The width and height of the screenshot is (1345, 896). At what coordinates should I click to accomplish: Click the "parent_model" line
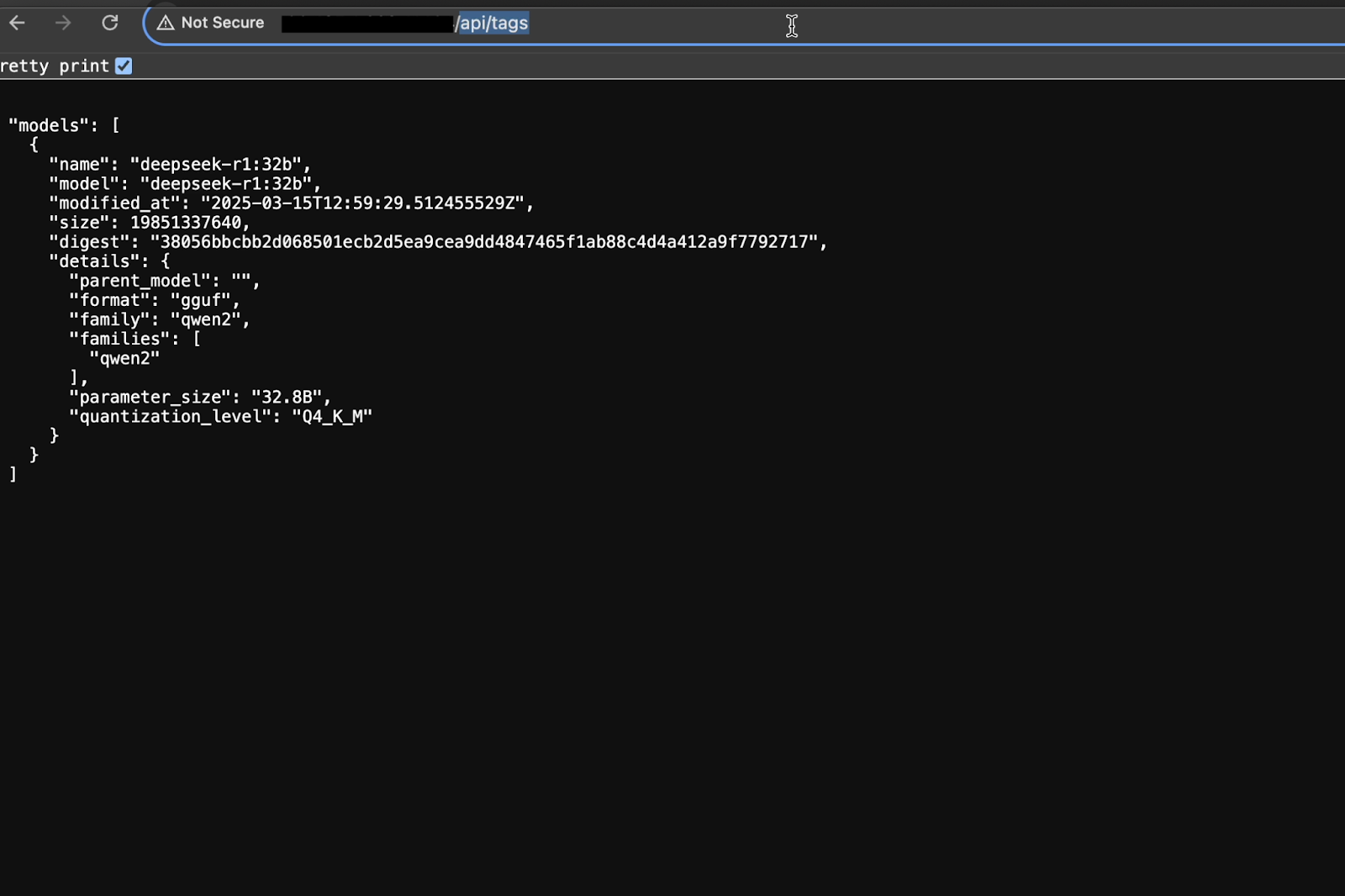coord(165,280)
